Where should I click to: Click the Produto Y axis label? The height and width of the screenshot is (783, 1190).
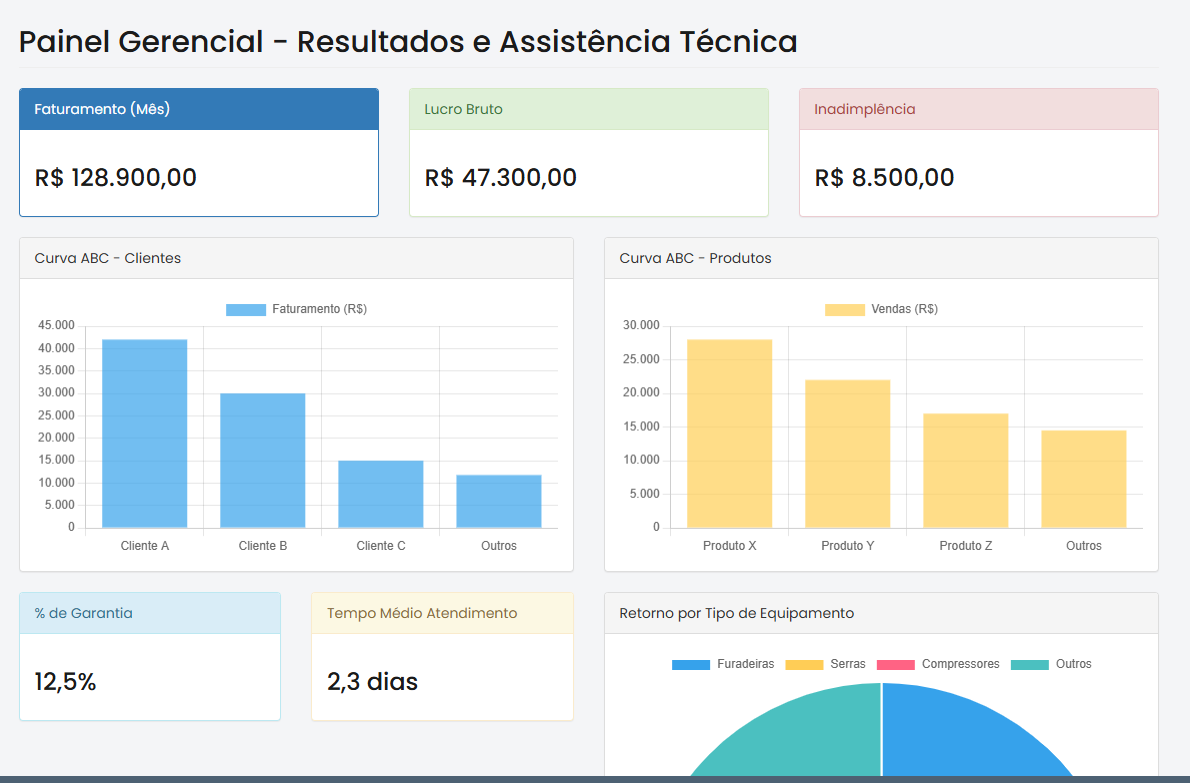(848, 546)
